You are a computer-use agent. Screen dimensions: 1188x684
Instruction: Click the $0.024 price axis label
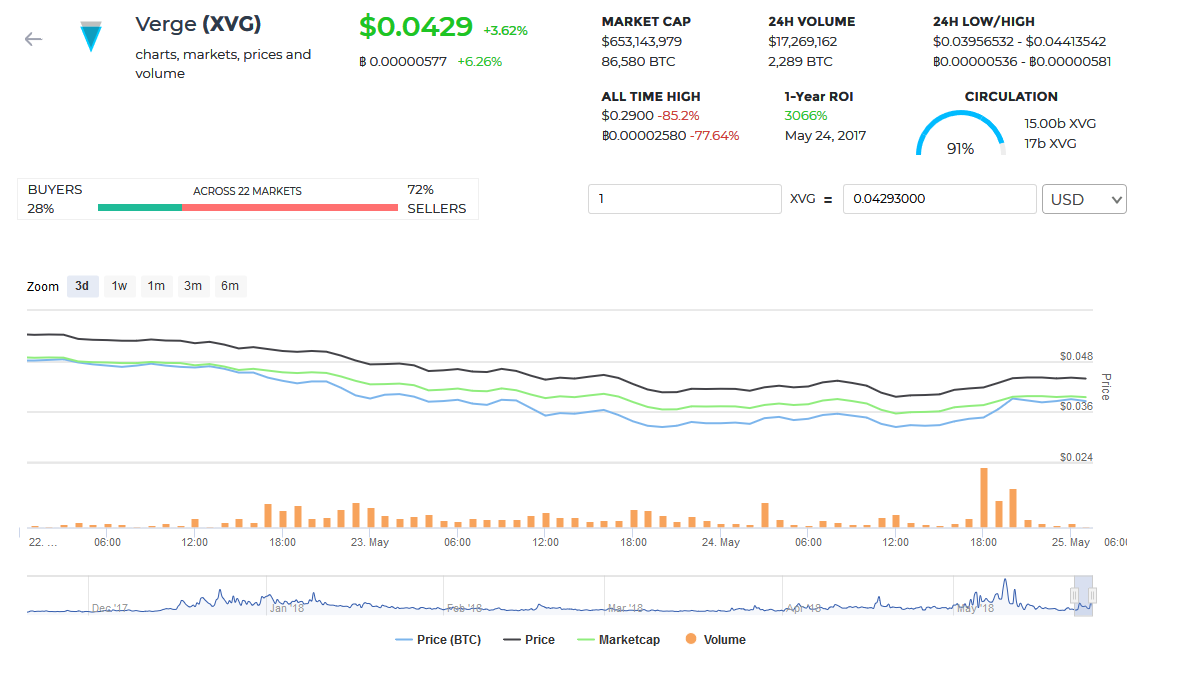1076,458
